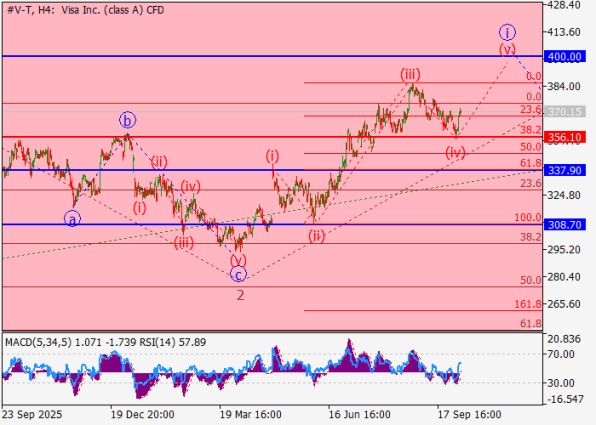Click the "16 Jun 16:00" date on the time axis
596x425 pixels.
click(x=360, y=414)
